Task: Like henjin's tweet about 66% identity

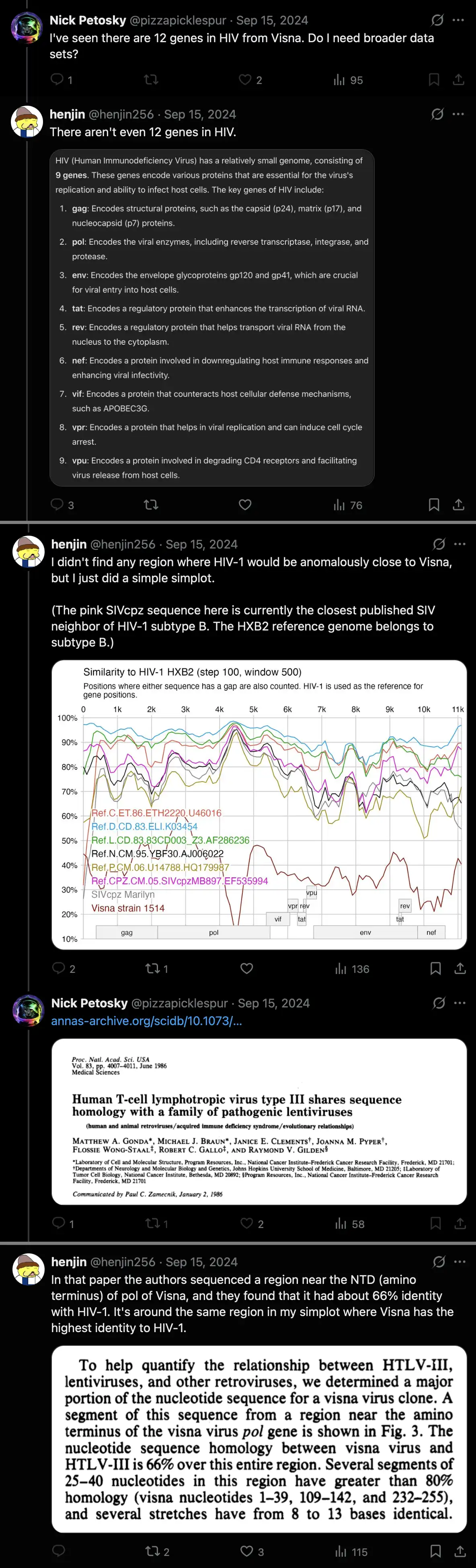Action: pos(246,1551)
